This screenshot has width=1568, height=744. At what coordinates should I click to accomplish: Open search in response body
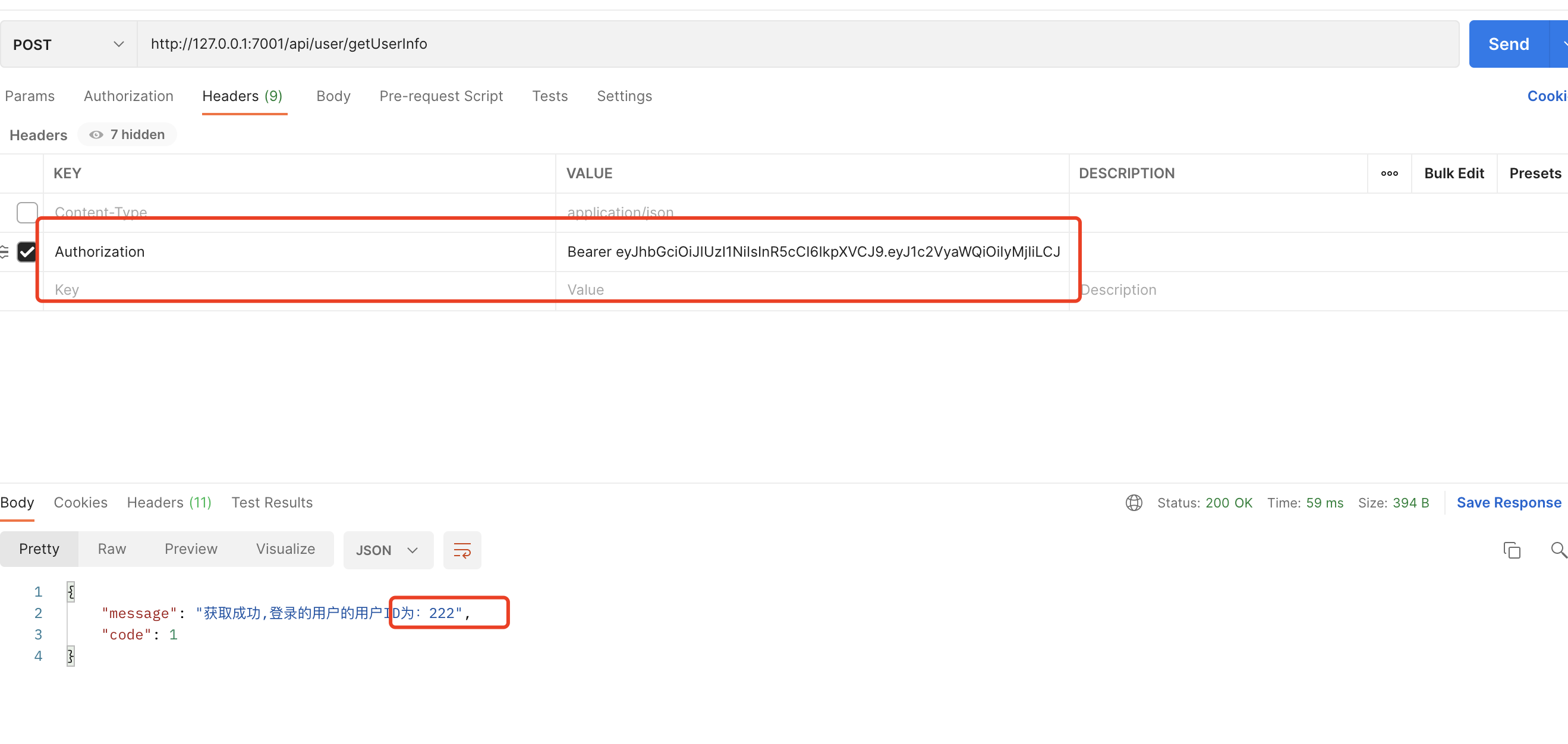[x=1558, y=550]
